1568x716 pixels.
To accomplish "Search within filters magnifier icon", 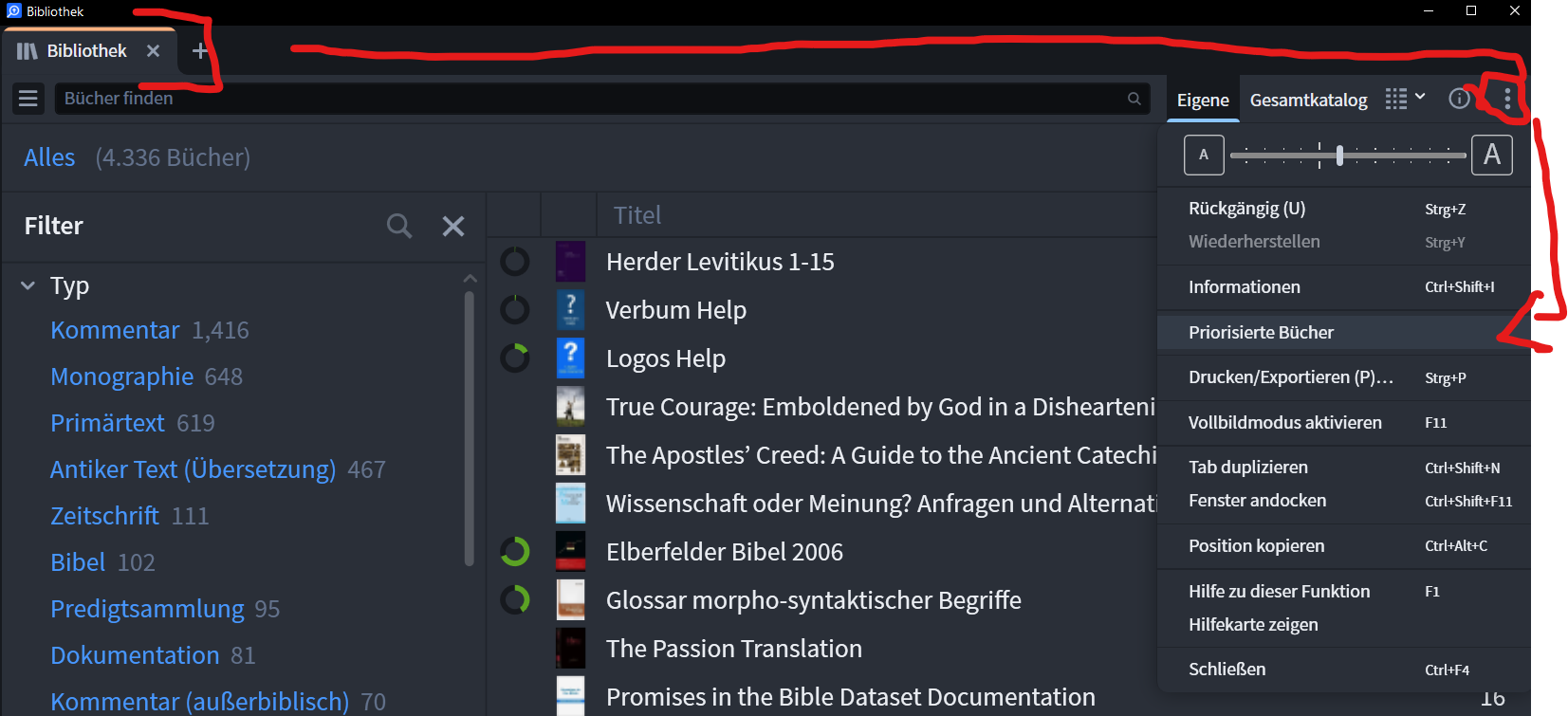I will pyautogui.click(x=399, y=226).
